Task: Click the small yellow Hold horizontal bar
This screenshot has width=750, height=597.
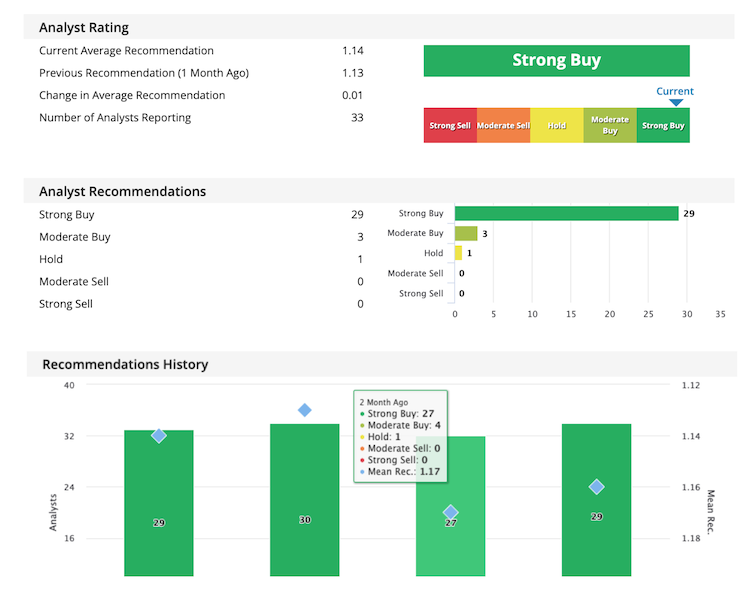Action: click(459, 253)
